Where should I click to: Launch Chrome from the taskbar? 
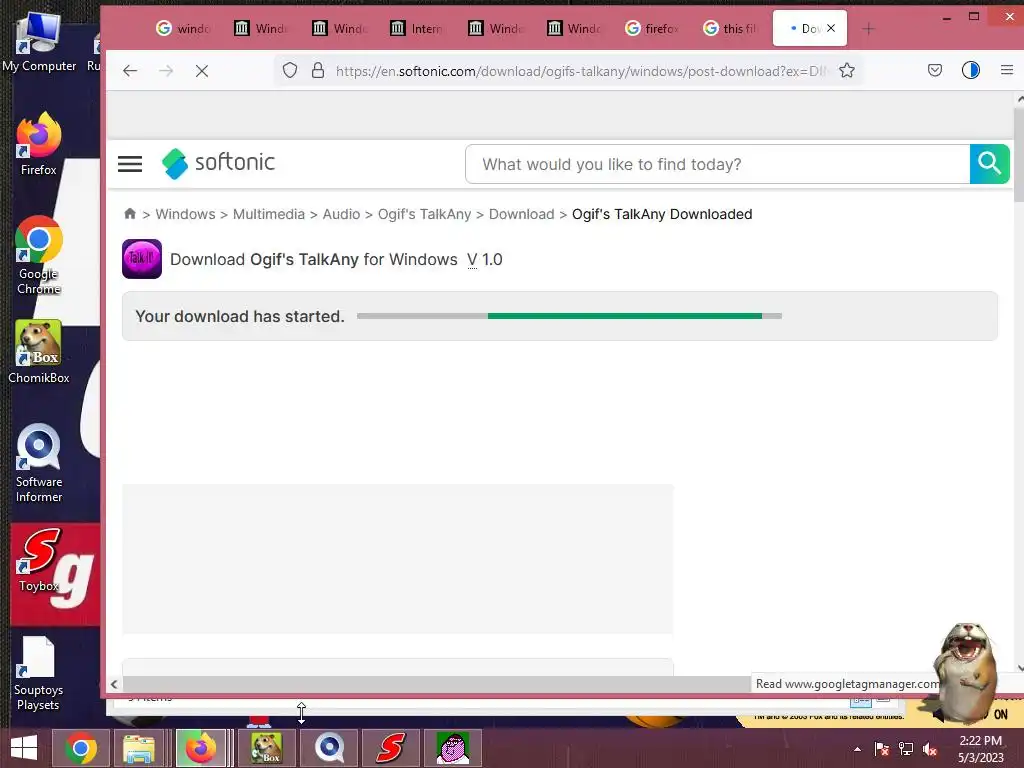pyautogui.click(x=81, y=748)
